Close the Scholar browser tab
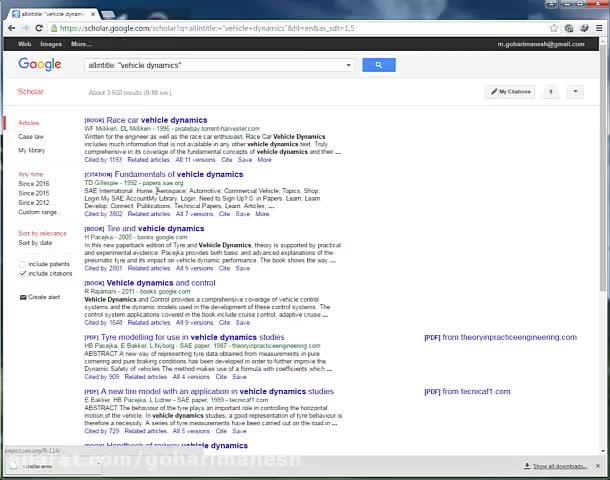 [93, 14]
